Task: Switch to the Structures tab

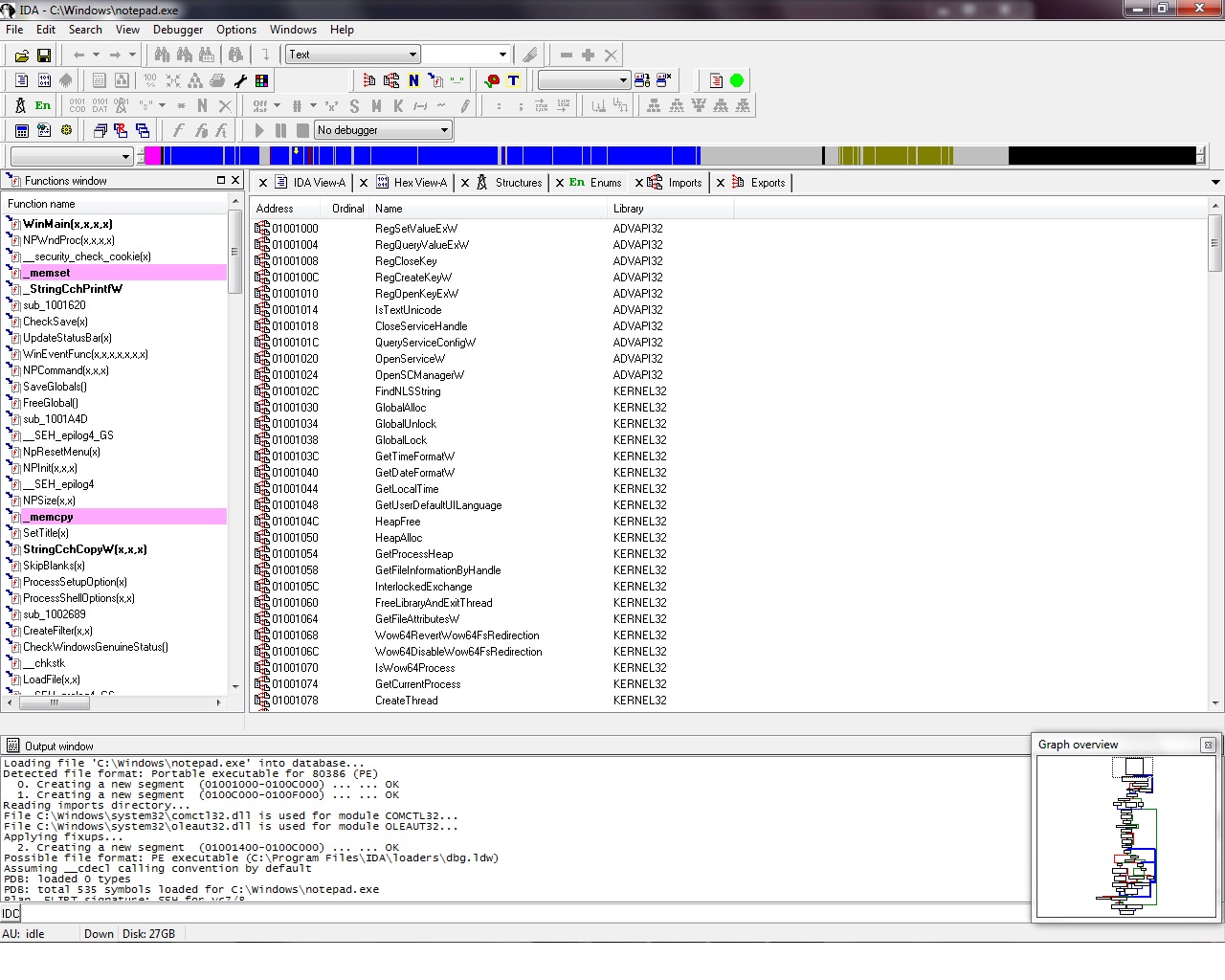Action: click(x=518, y=183)
